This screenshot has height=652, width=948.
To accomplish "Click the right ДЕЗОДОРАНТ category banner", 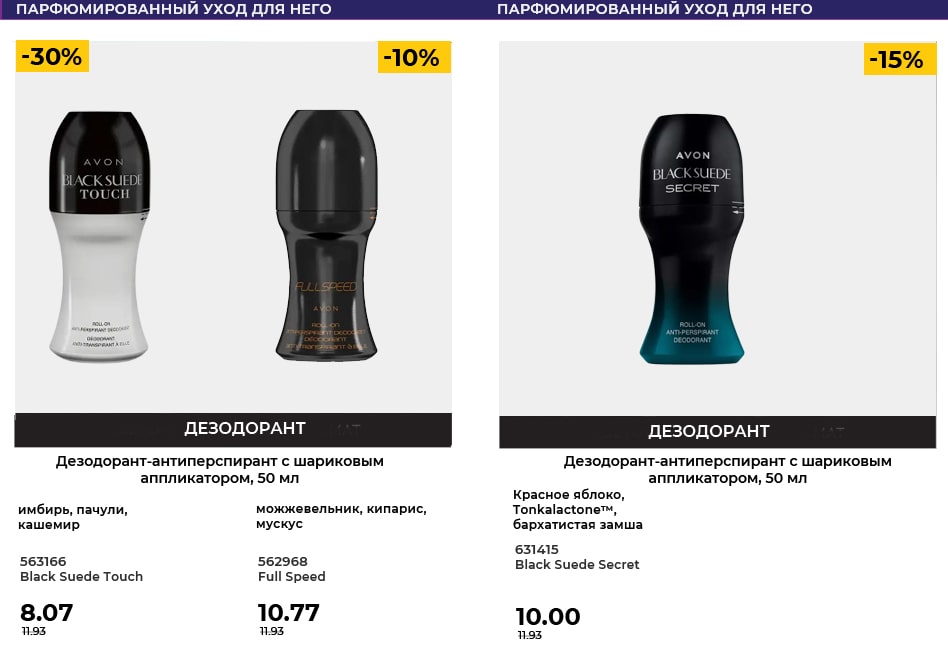I will (709, 431).
